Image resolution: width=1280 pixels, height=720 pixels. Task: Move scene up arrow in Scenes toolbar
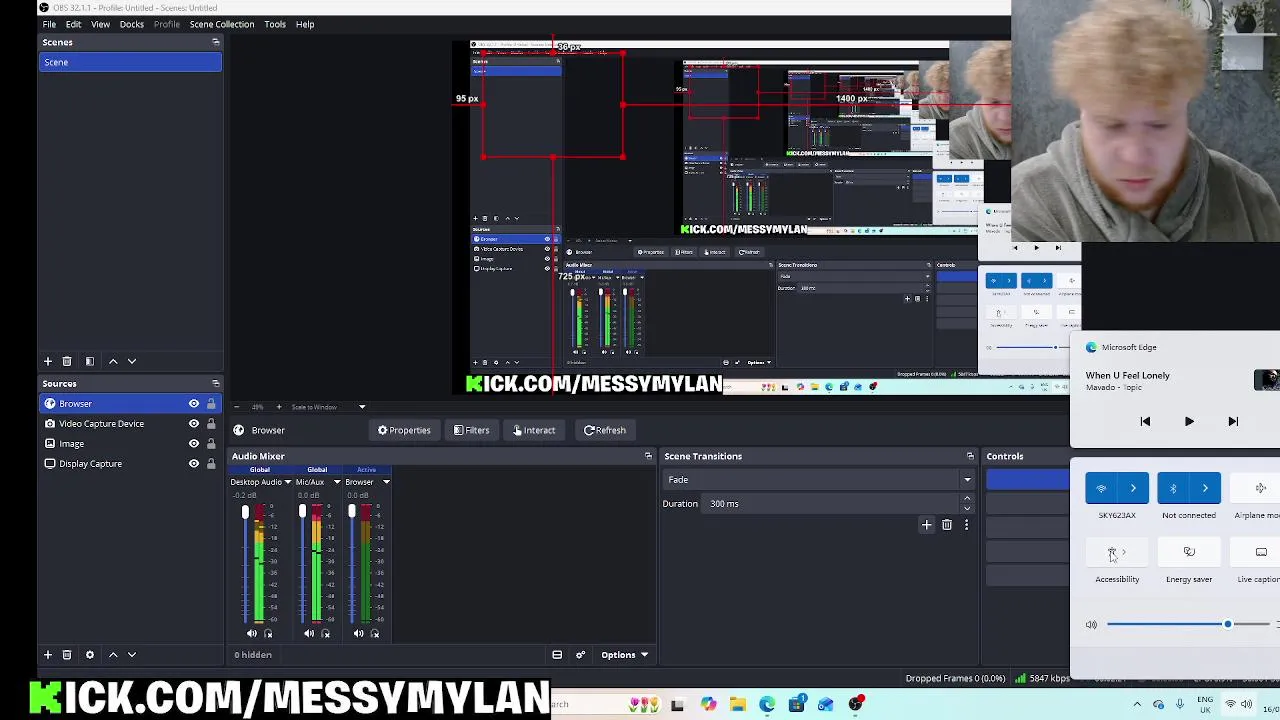(113, 361)
